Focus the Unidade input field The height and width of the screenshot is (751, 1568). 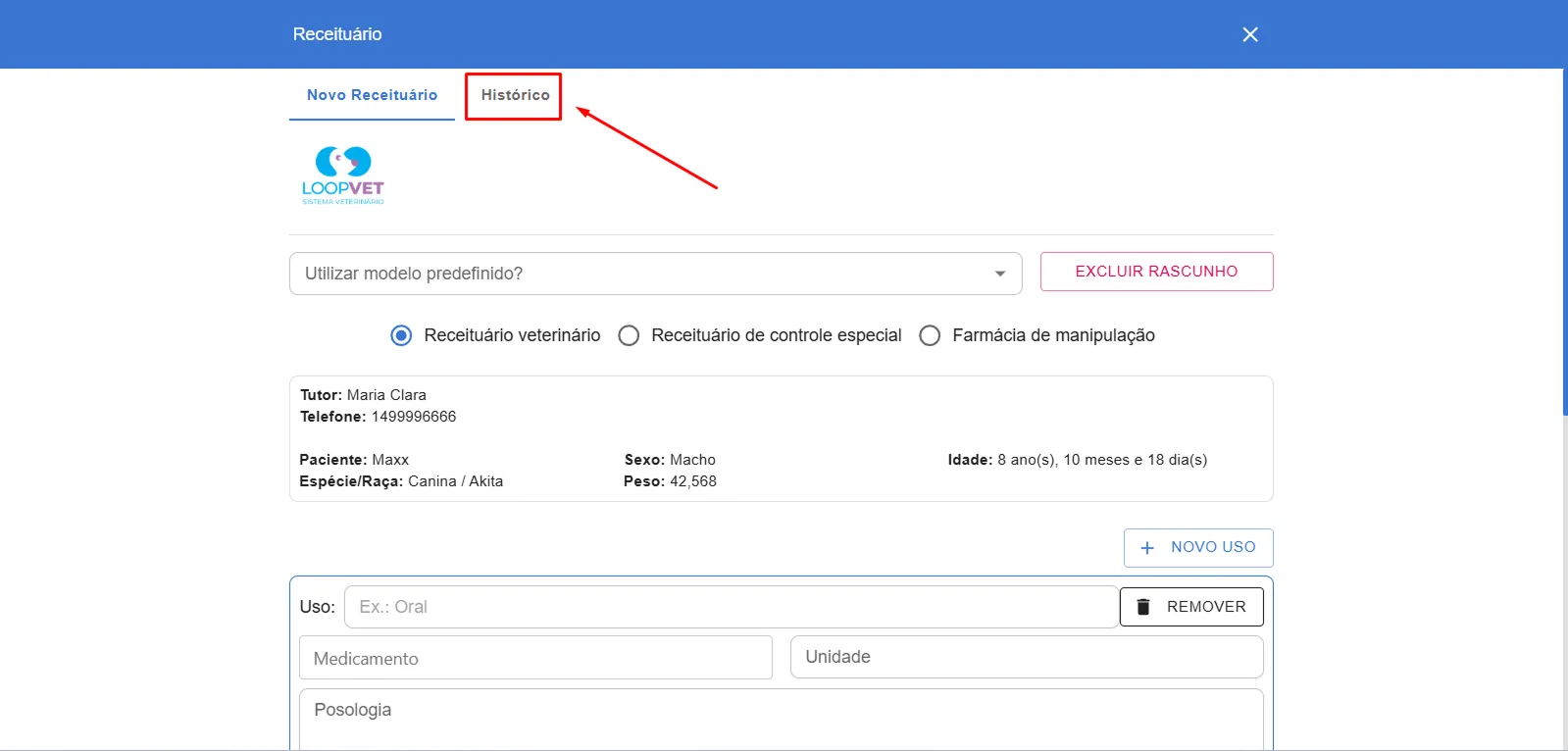coord(1027,657)
